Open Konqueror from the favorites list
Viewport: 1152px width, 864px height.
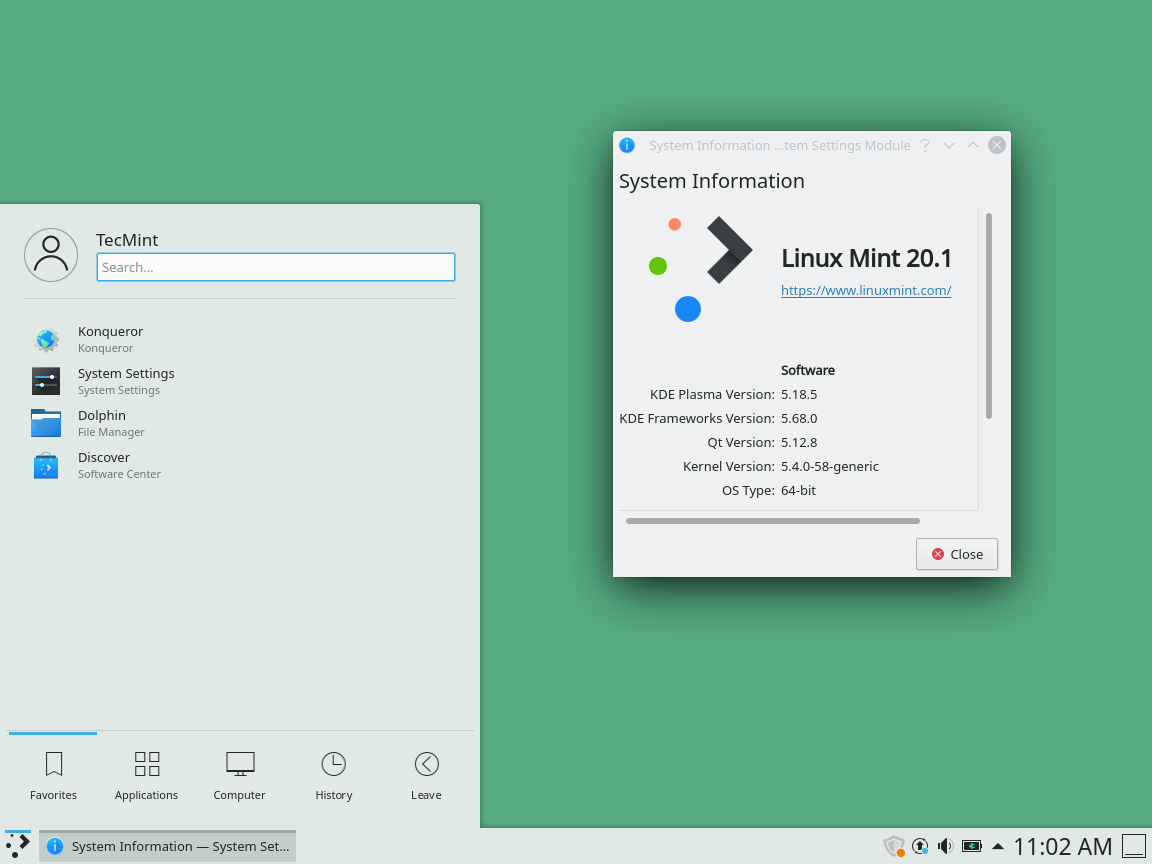110,339
